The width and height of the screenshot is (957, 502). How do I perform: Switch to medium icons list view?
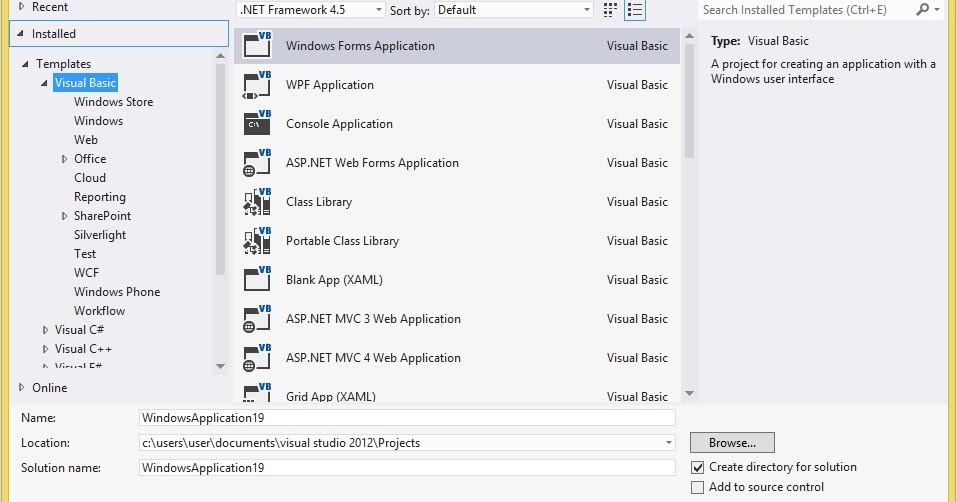[635, 10]
